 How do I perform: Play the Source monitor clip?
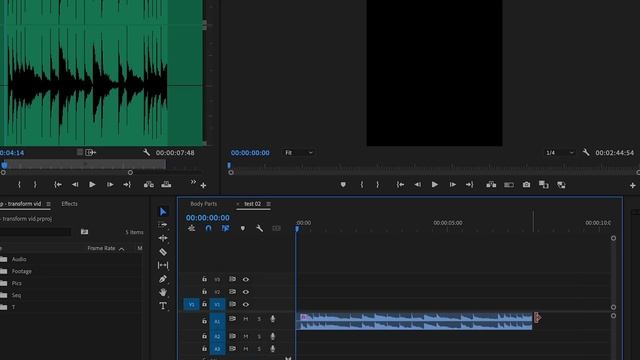click(x=92, y=185)
